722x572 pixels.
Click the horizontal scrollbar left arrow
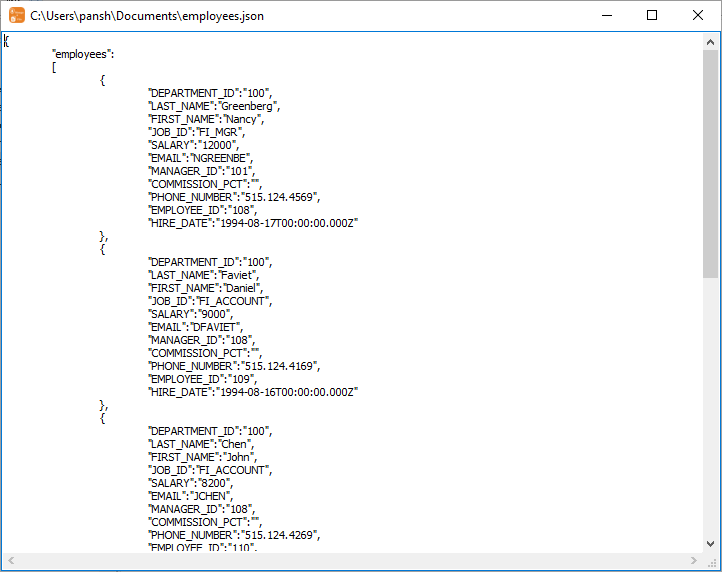tap(10, 560)
